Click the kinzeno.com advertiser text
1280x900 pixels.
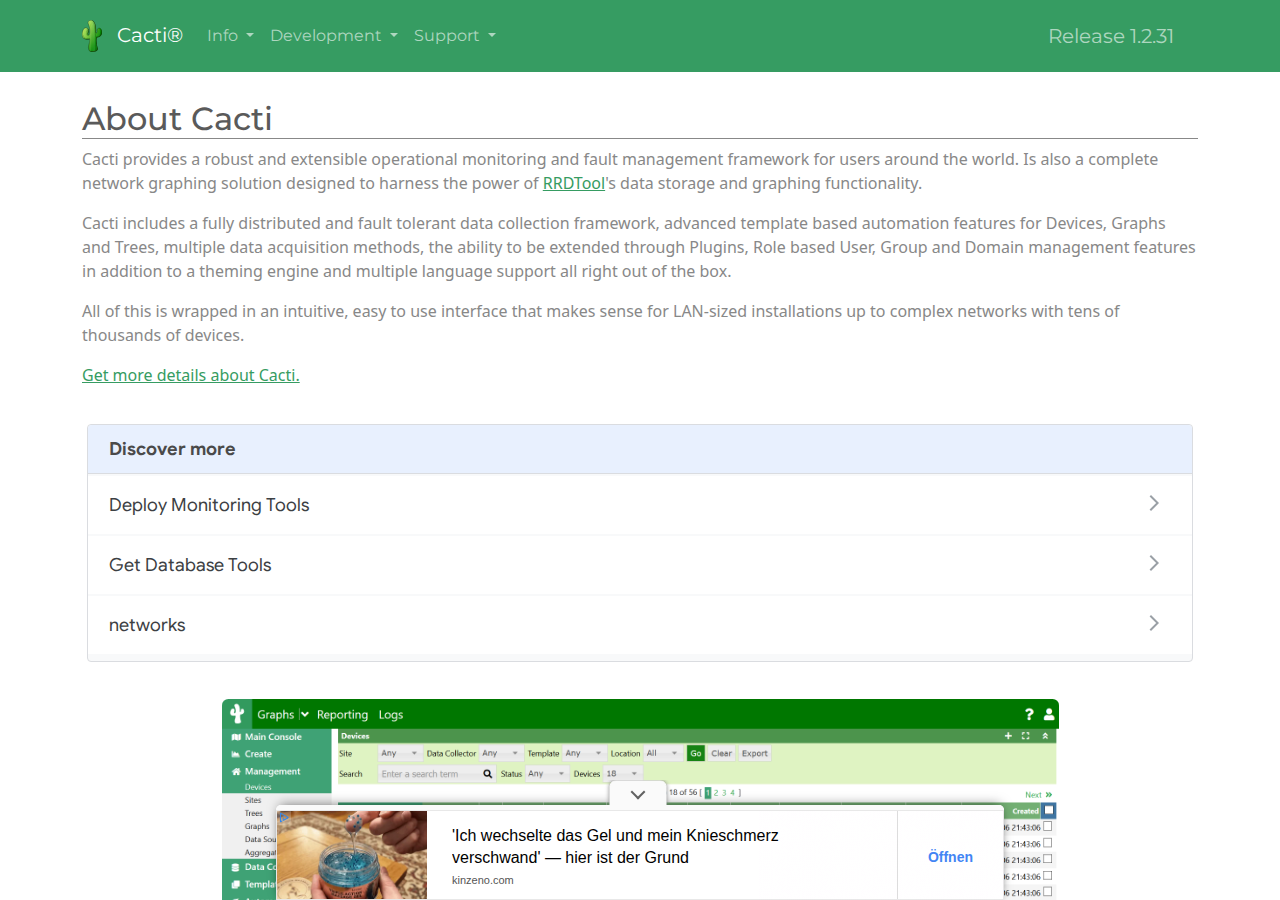[x=483, y=880]
